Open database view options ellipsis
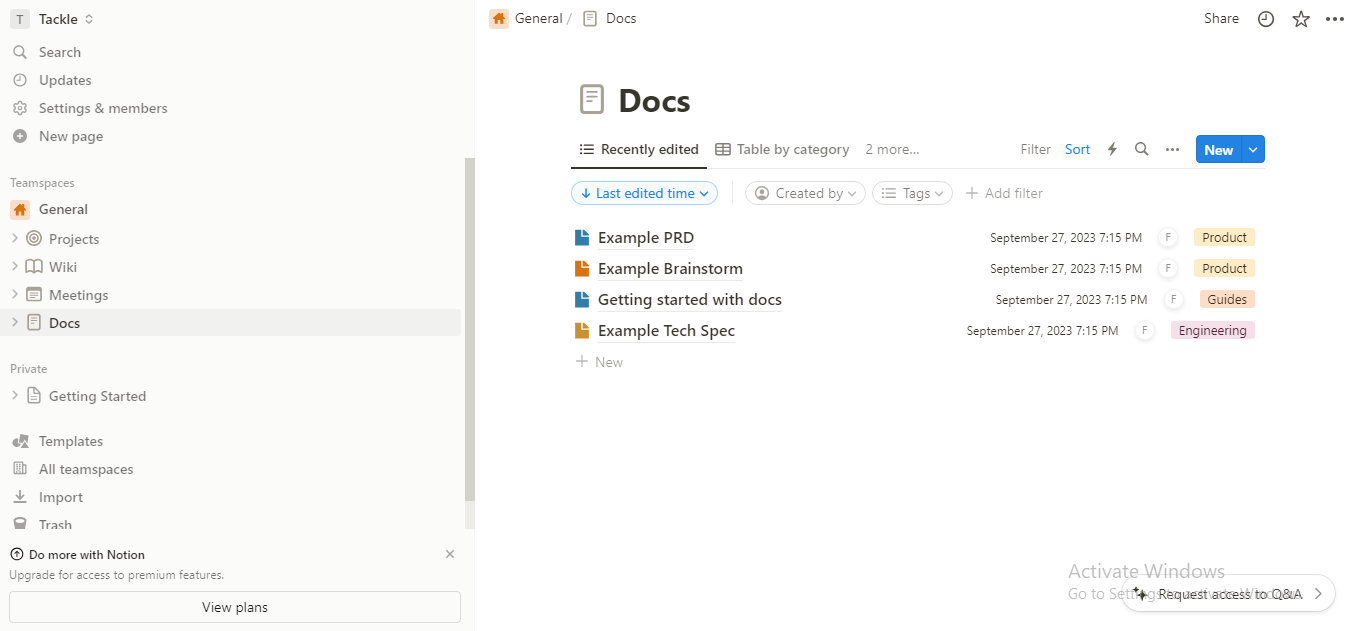 tap(1172, 149)
